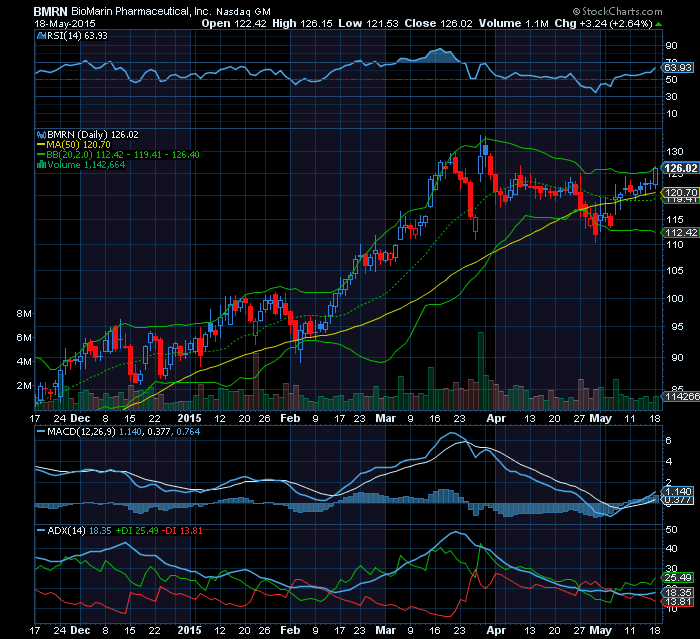Click the candlestick icon beside BMRN (Daily)
This screenshot has height=639, width=700.
click(42, 134)
